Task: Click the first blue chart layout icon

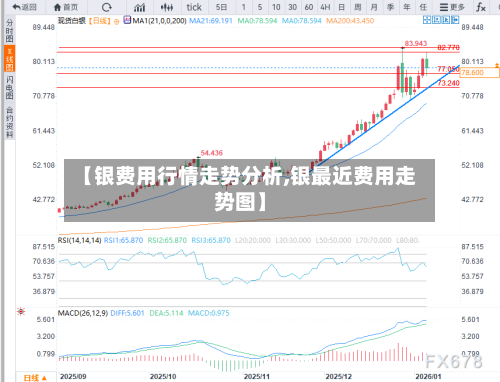Action: [x=427, y=20]
